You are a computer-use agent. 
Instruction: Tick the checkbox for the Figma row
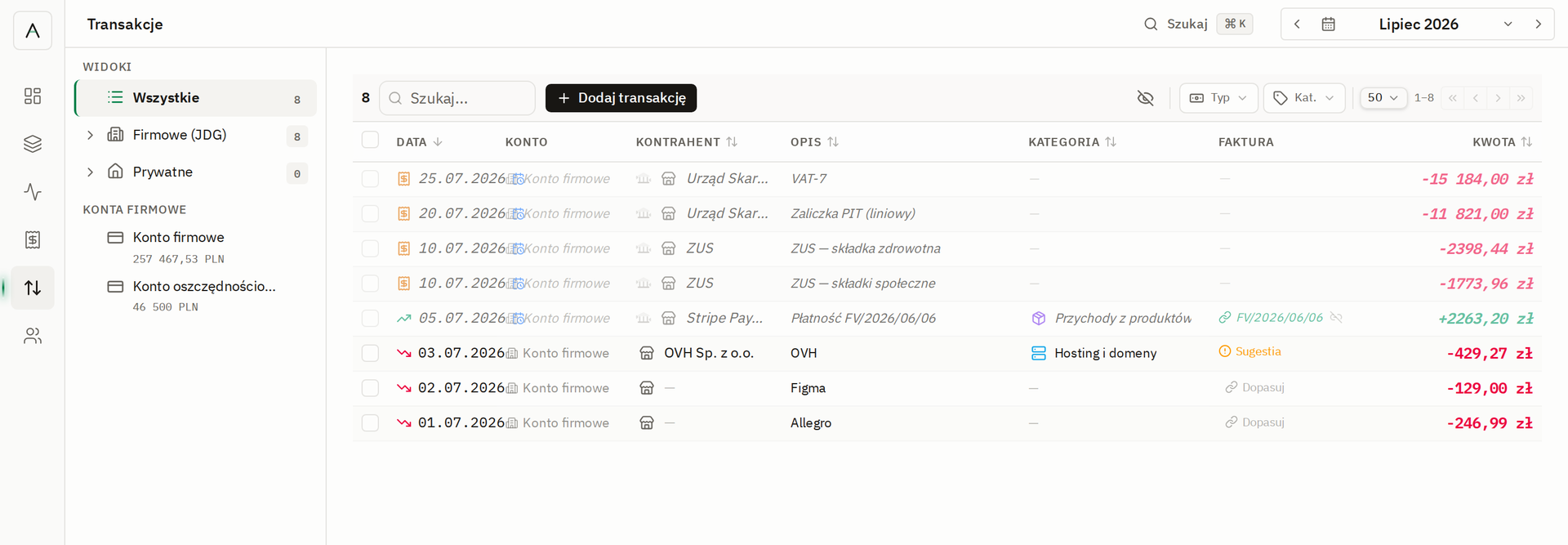pyautogui.click(x=371, y=388)
